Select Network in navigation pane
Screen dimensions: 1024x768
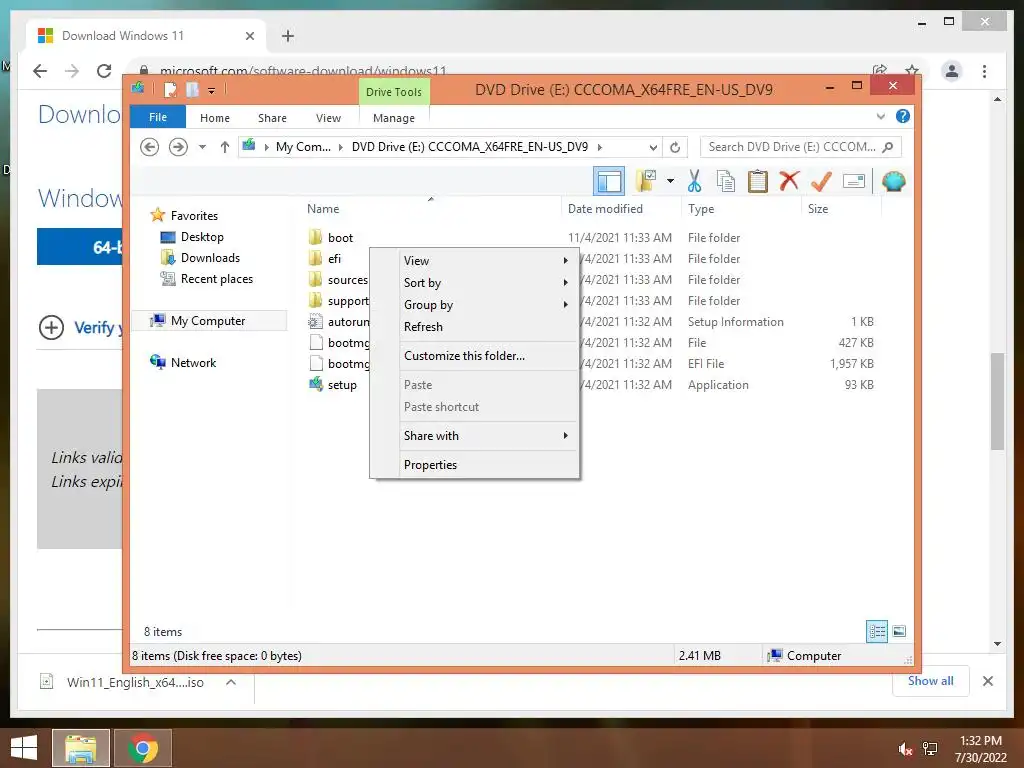[193, 362]
